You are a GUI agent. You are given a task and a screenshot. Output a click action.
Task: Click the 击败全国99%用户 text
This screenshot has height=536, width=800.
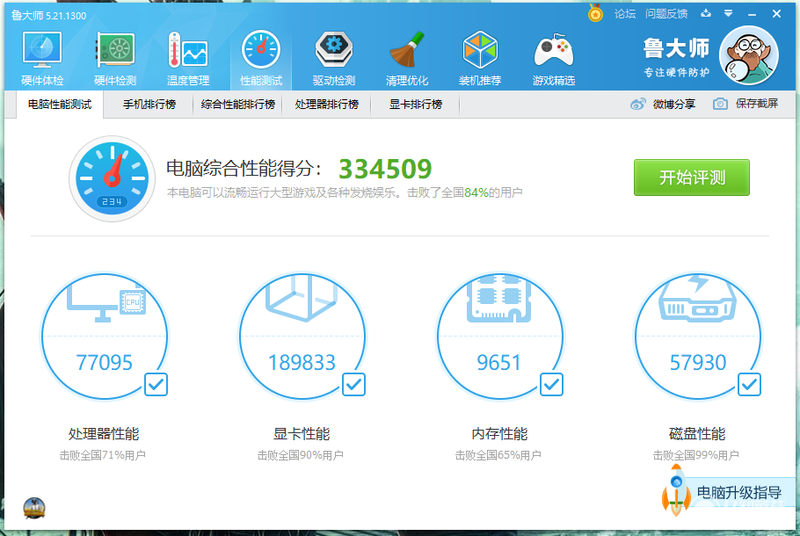[696, 455]
